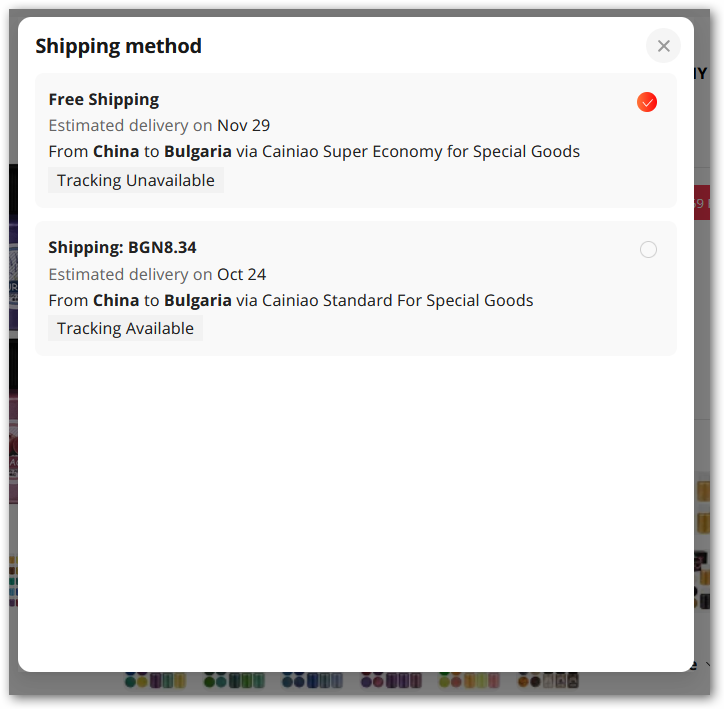Open the first product variant thumbnail below dialog
Screen dimensions: 724x709
[x=155, y=681]
